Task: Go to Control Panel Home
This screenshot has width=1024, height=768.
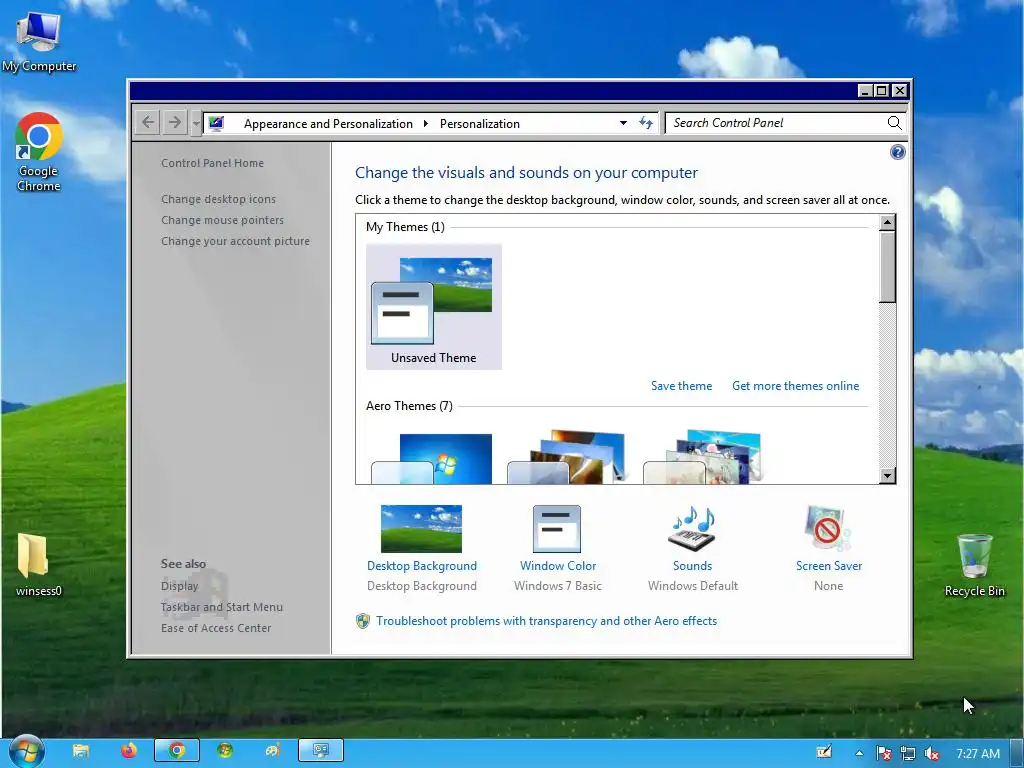Action: tap(212, 163)
